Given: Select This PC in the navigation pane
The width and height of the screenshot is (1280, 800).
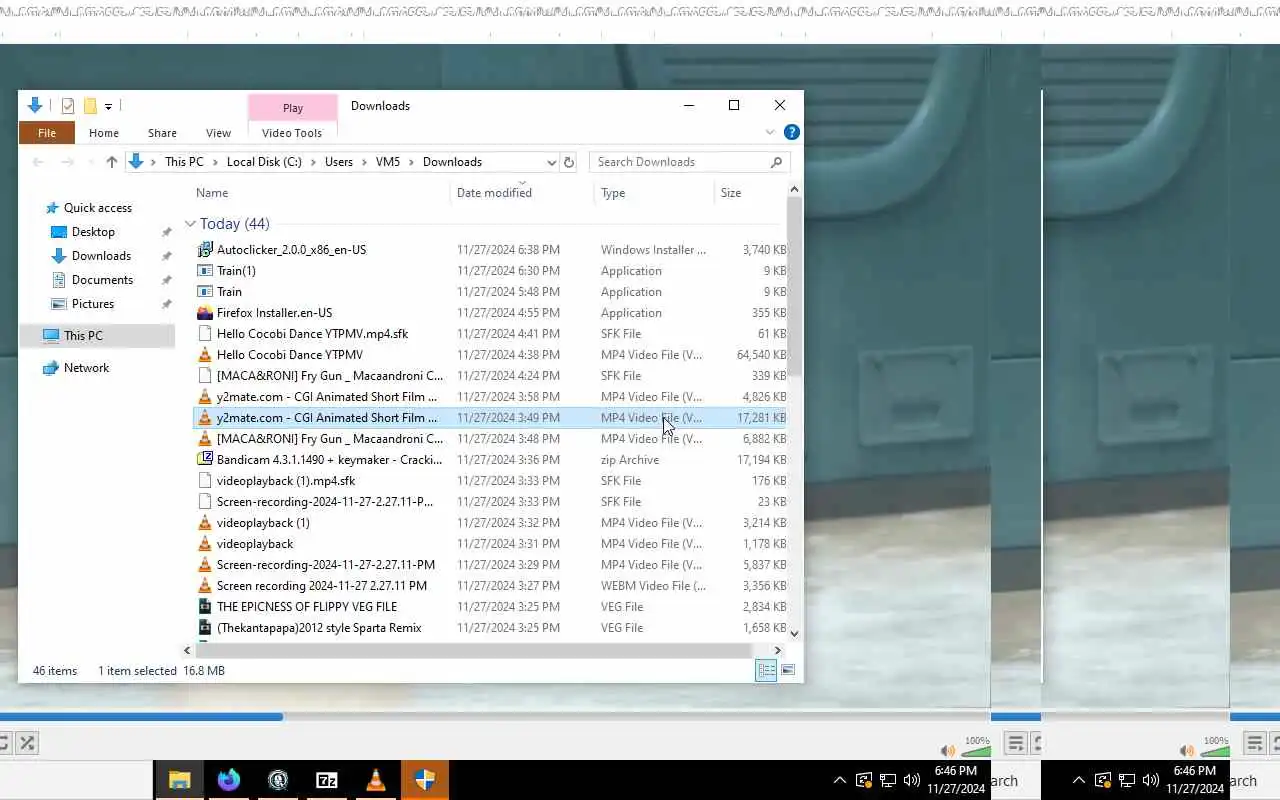Looking at the screenshot, I should [x=83, y=336].
